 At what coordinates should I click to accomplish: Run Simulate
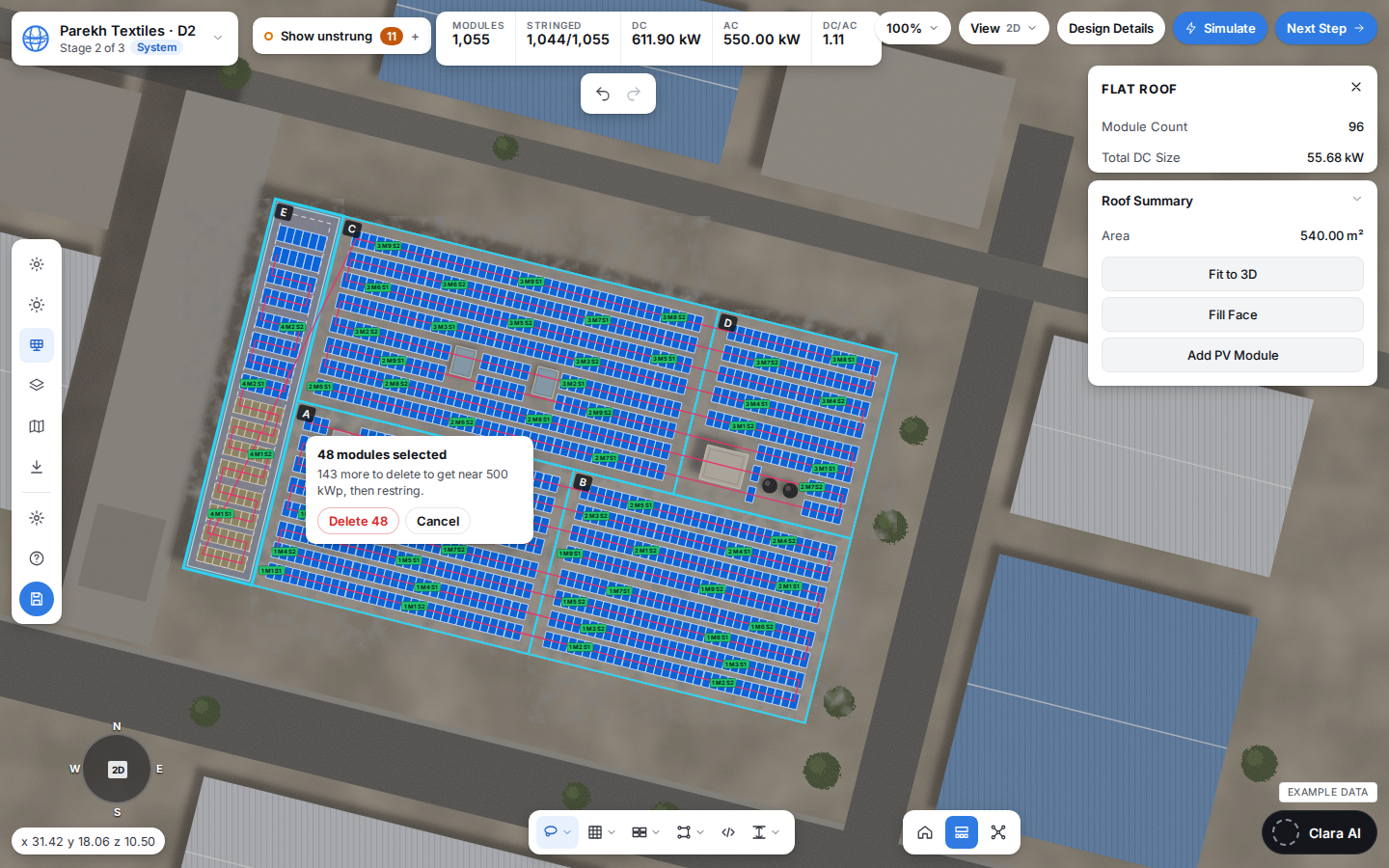tap(1220, 28)
